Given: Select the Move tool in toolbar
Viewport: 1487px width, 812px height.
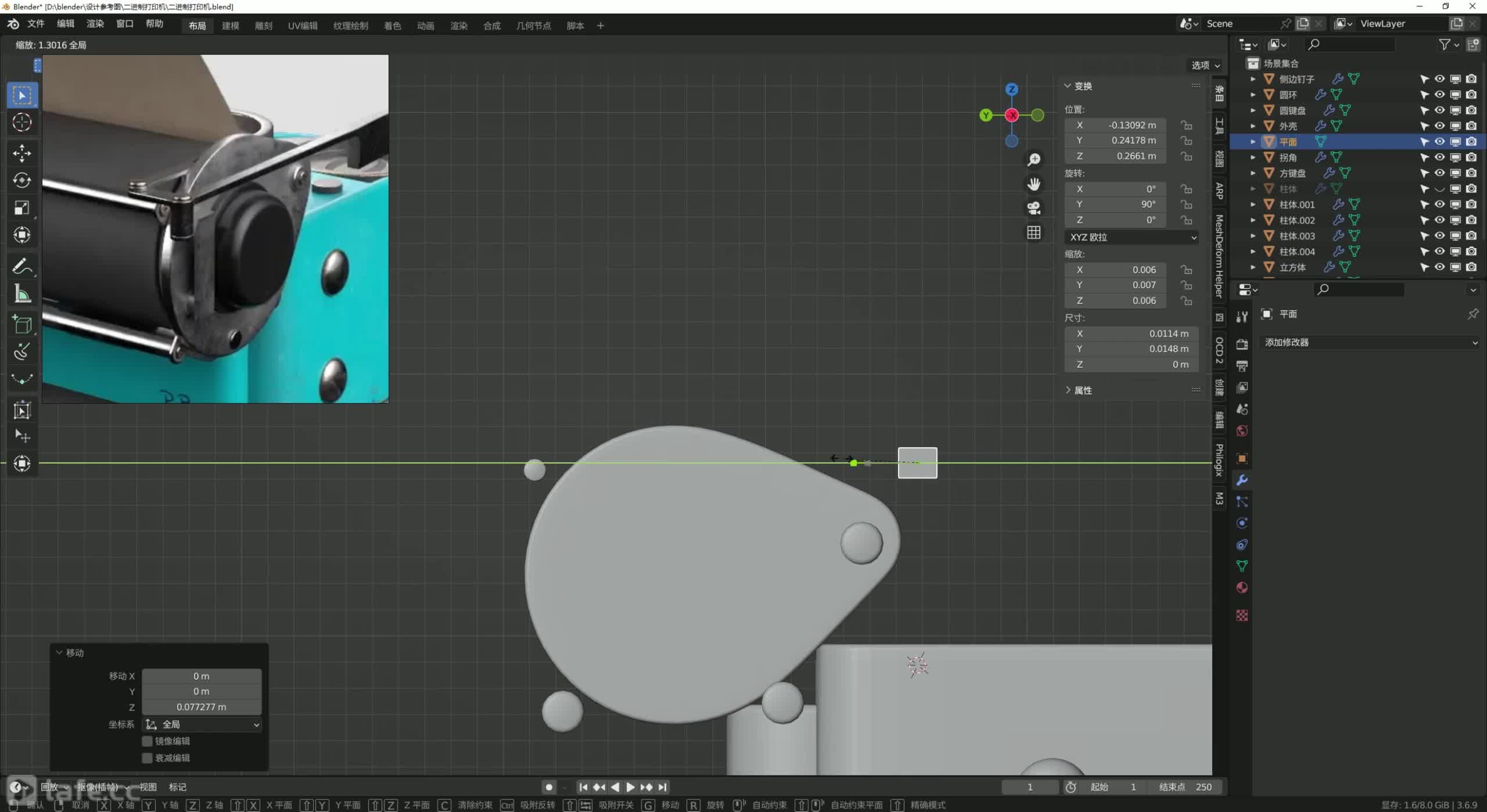Looking at the screenshot, I should click(22, 153).
